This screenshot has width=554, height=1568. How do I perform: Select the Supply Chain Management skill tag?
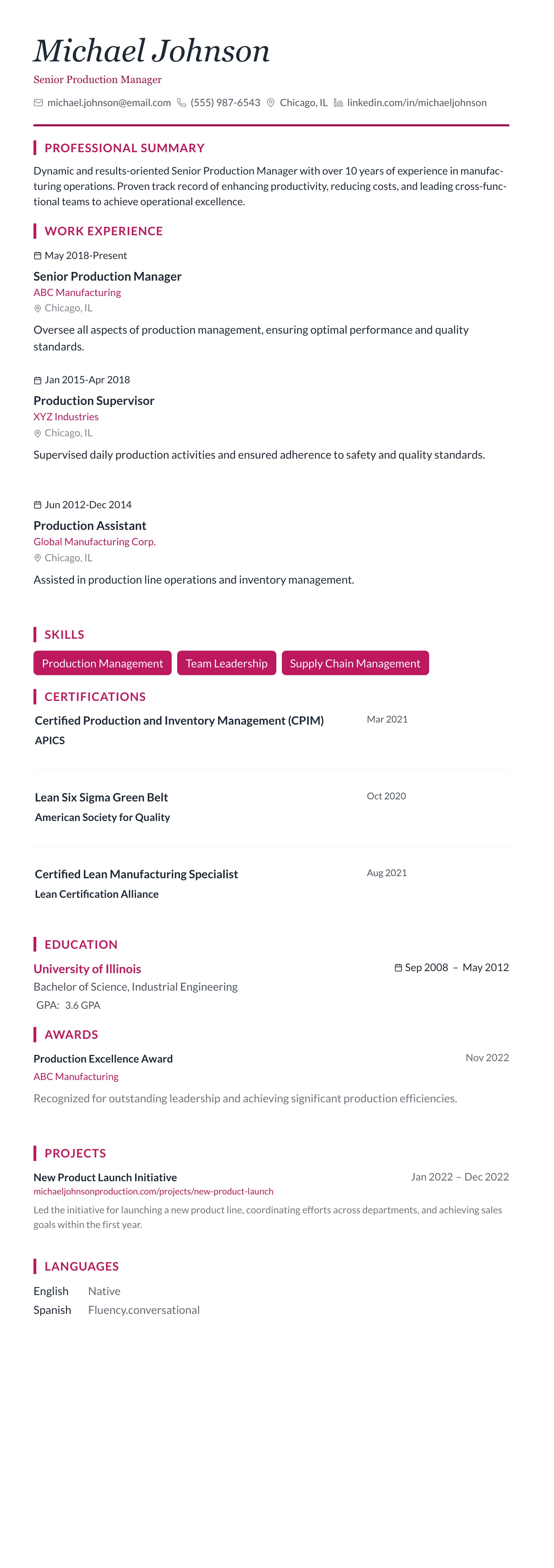point(355,664)
